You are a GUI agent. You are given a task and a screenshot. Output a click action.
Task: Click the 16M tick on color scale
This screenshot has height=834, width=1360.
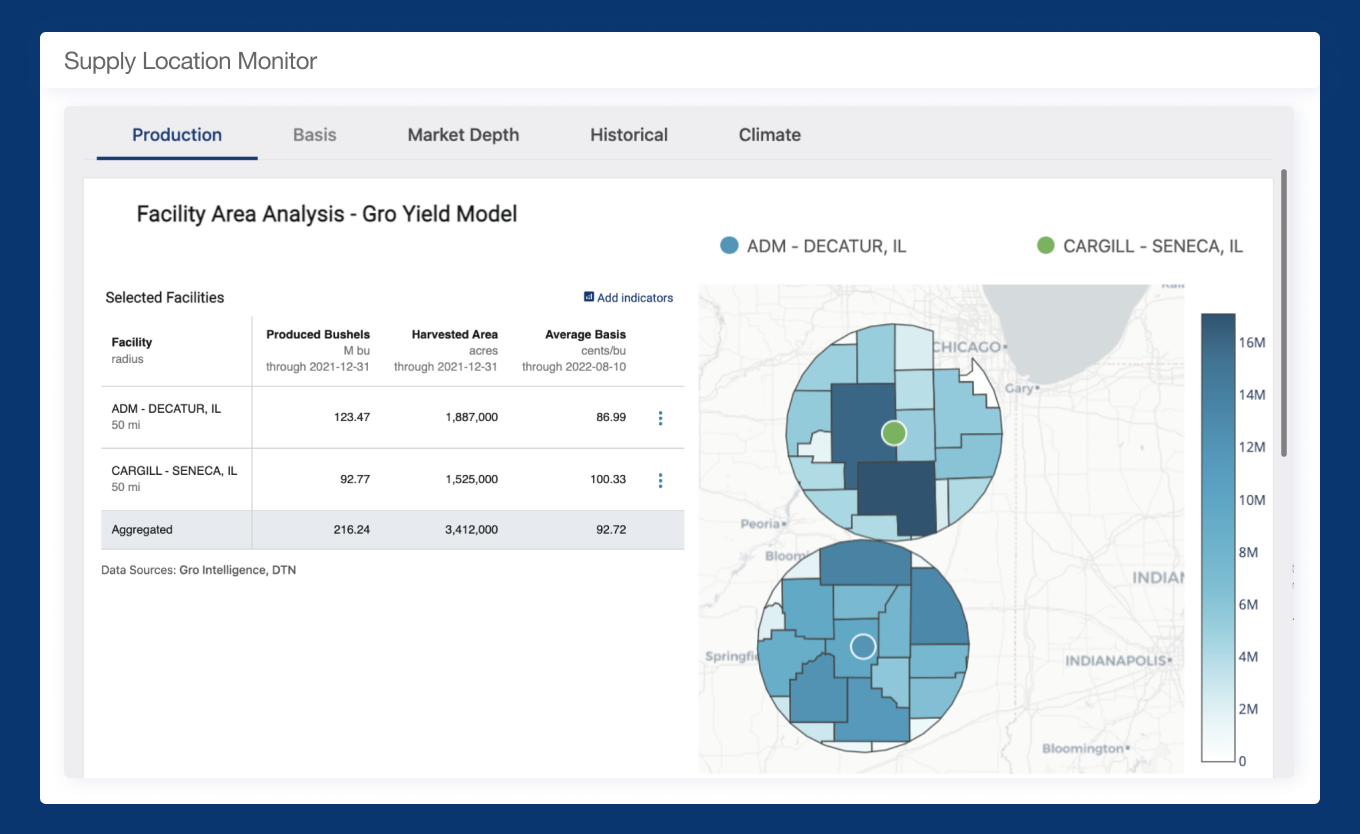1253,342
